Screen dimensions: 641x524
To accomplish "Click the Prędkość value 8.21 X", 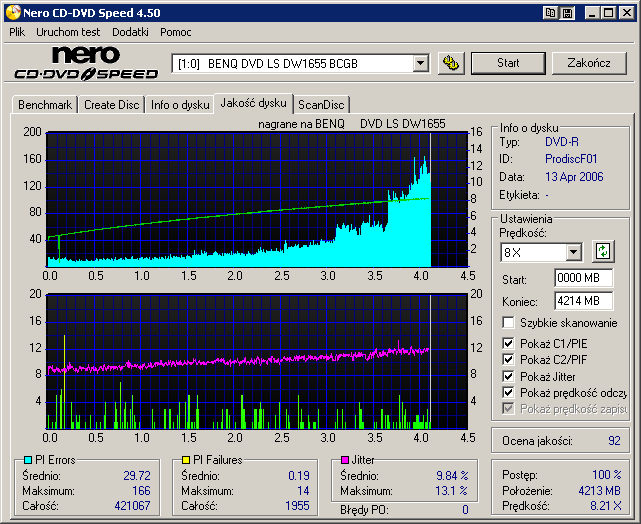I will pyautogui.click(x=605, y=506).
